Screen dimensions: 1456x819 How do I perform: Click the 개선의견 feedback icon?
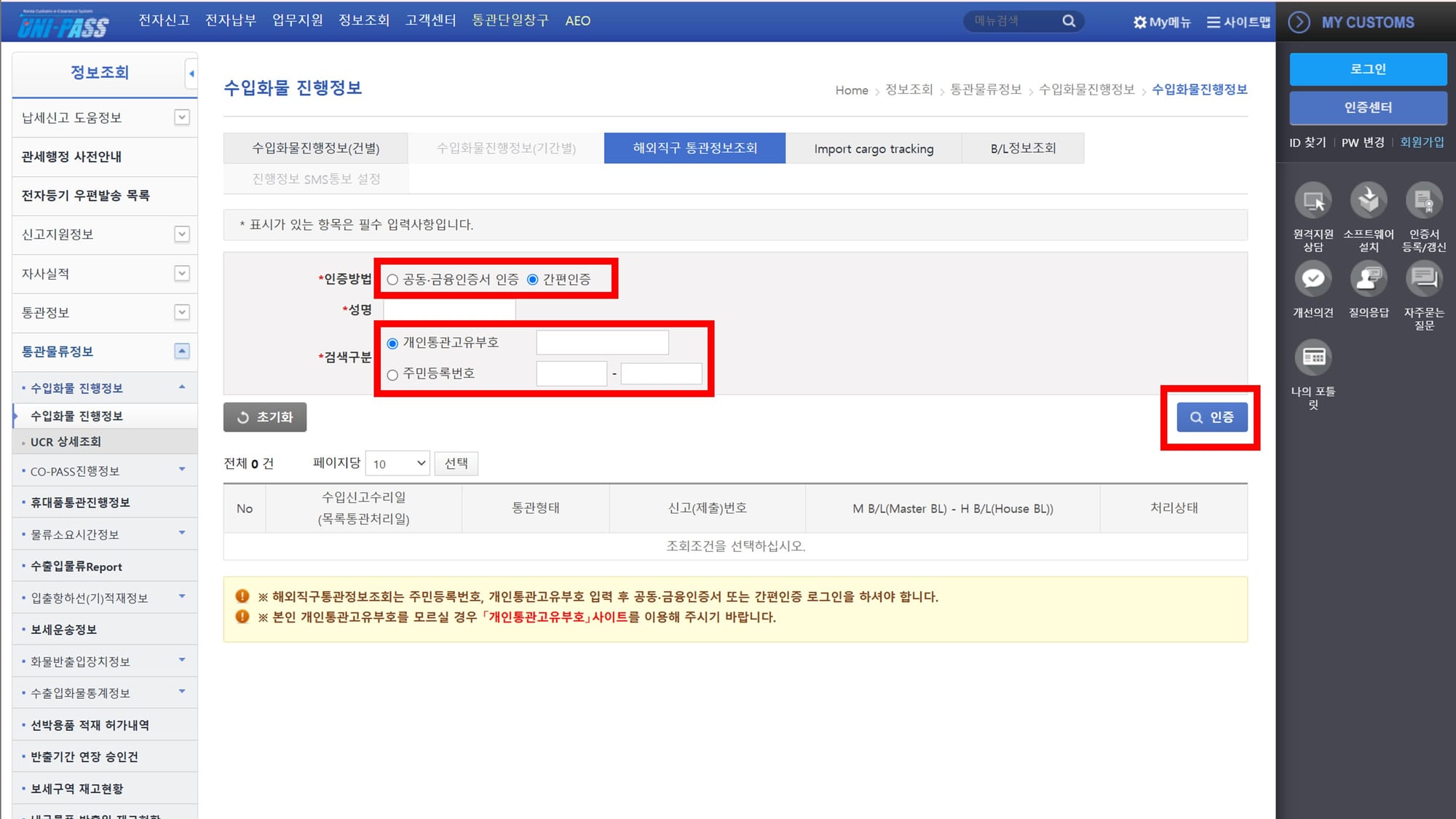pyautogui.click(x=1313, y=280)
